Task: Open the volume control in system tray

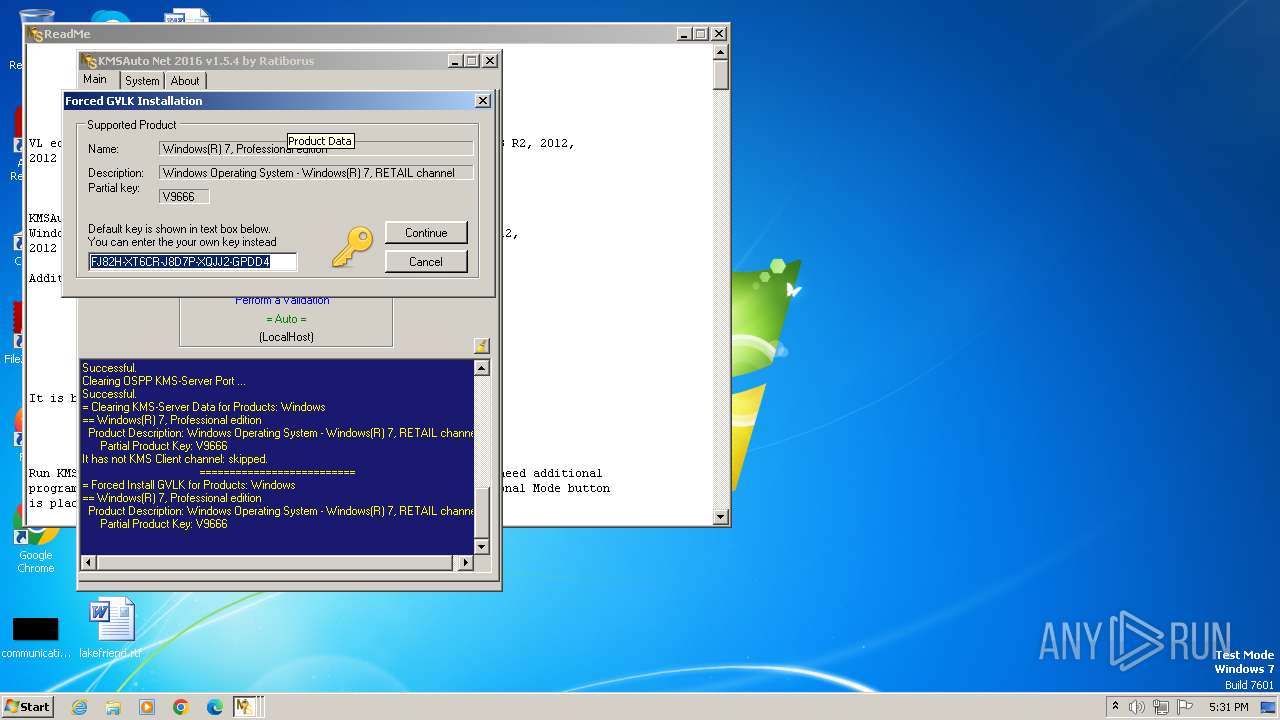Action: (1137, 707)
